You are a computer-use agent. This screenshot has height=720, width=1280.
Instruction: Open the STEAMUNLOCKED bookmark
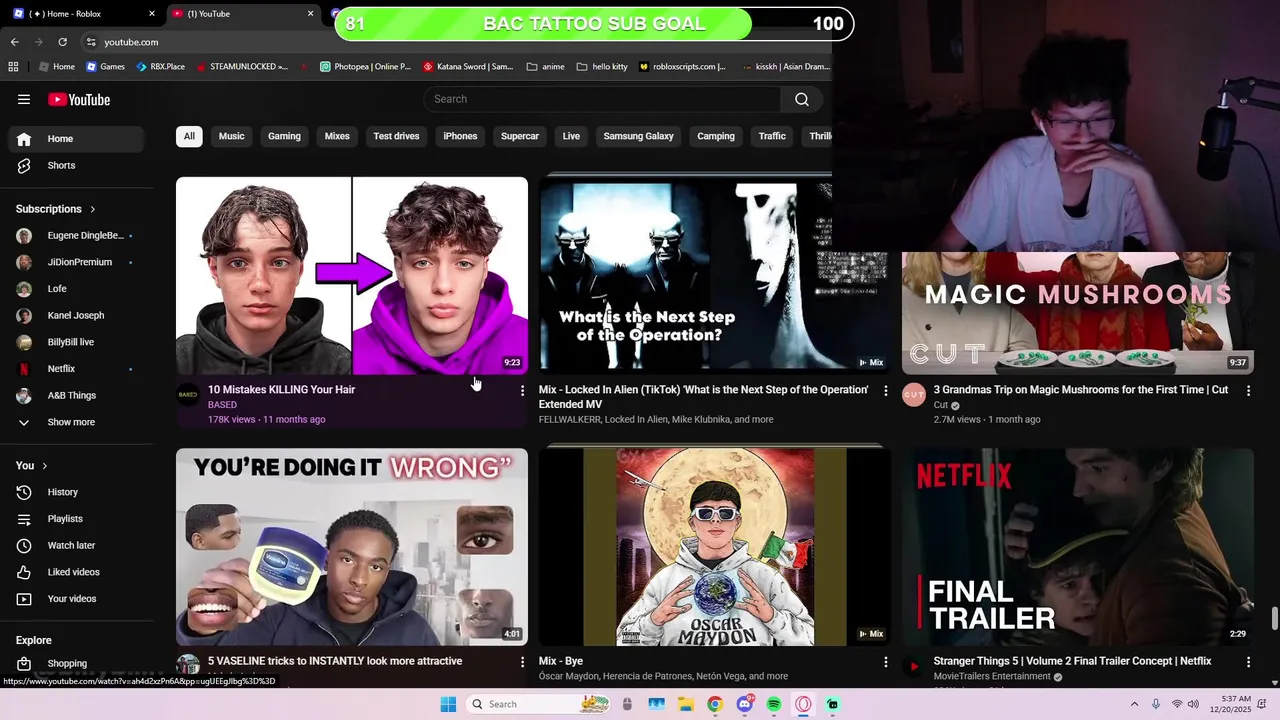point(243,67)
